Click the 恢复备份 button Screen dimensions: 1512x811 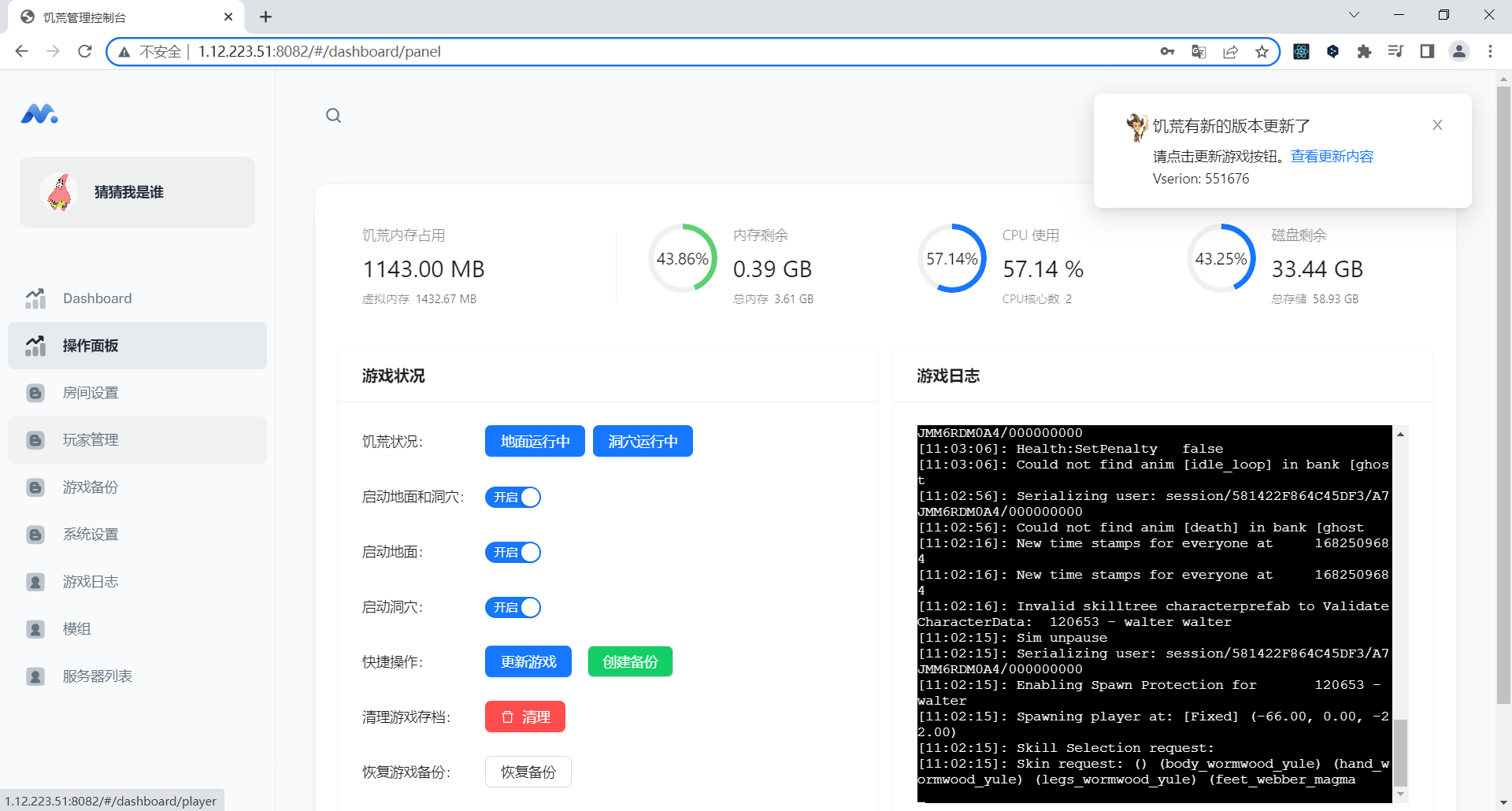528,772
